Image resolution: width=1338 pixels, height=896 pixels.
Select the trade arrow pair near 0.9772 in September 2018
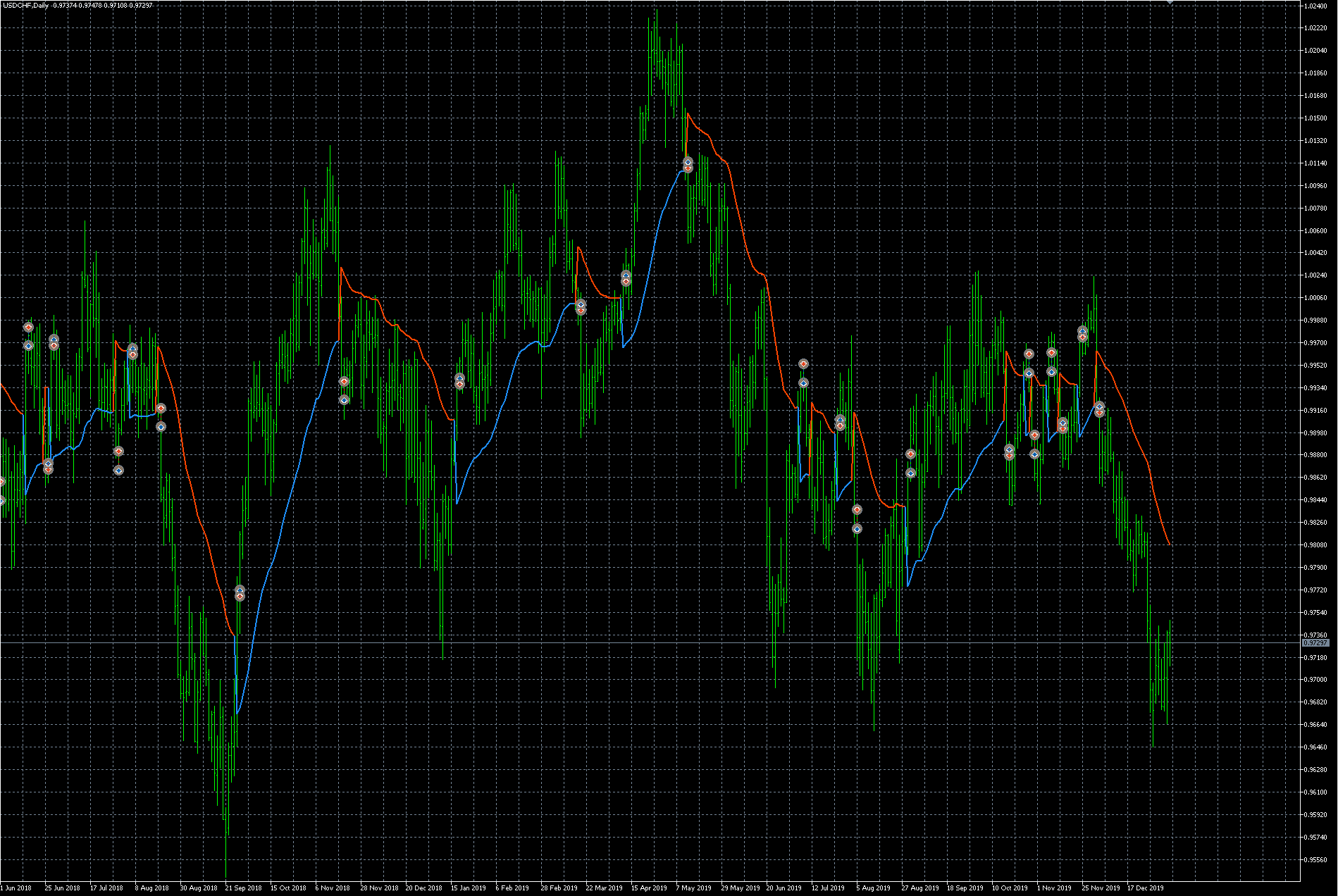(x=240, y=592)
